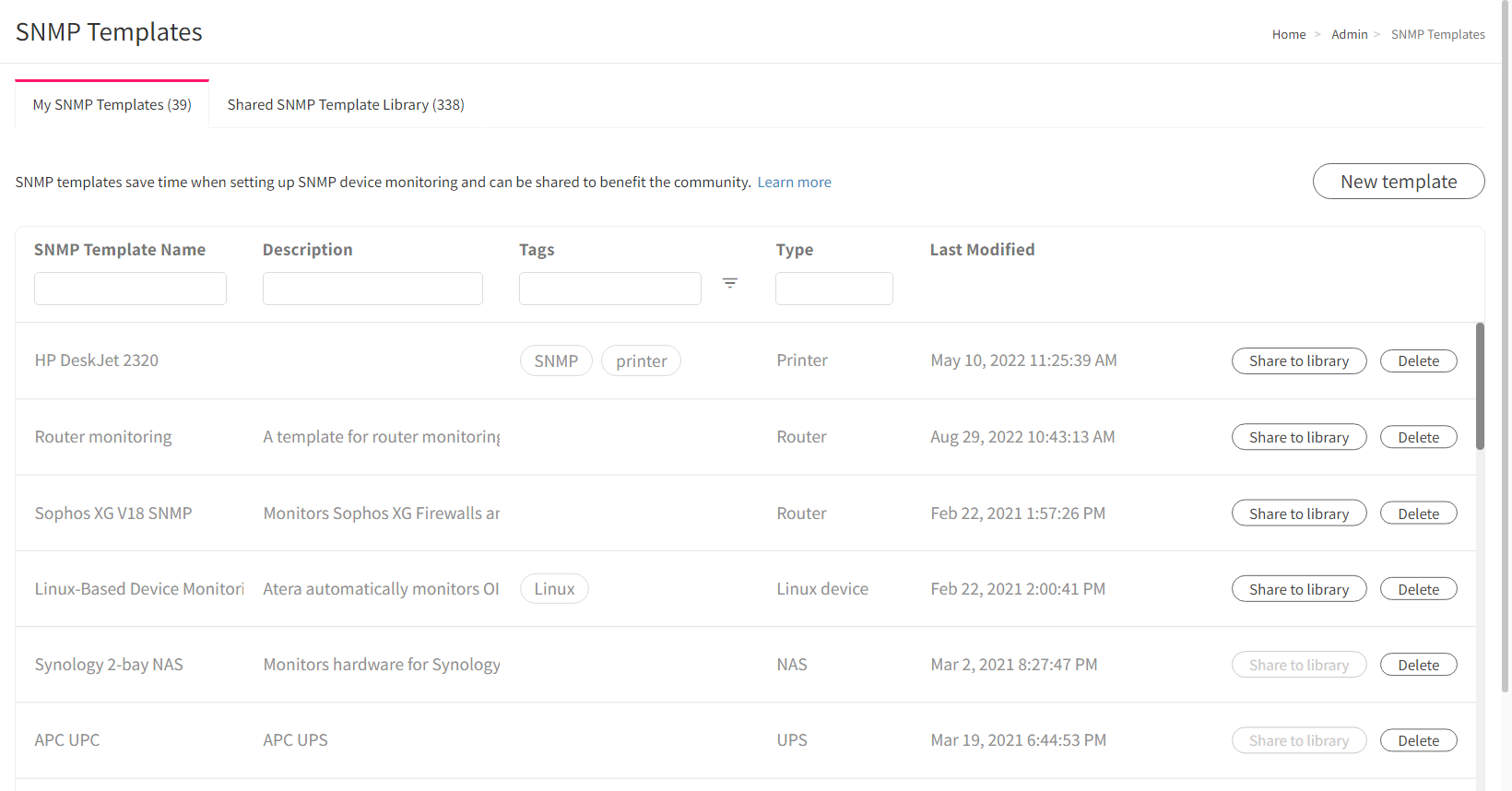The image size is (1512, 791).
Task: Select the Linux tag chip
Action: pos(554,589)
